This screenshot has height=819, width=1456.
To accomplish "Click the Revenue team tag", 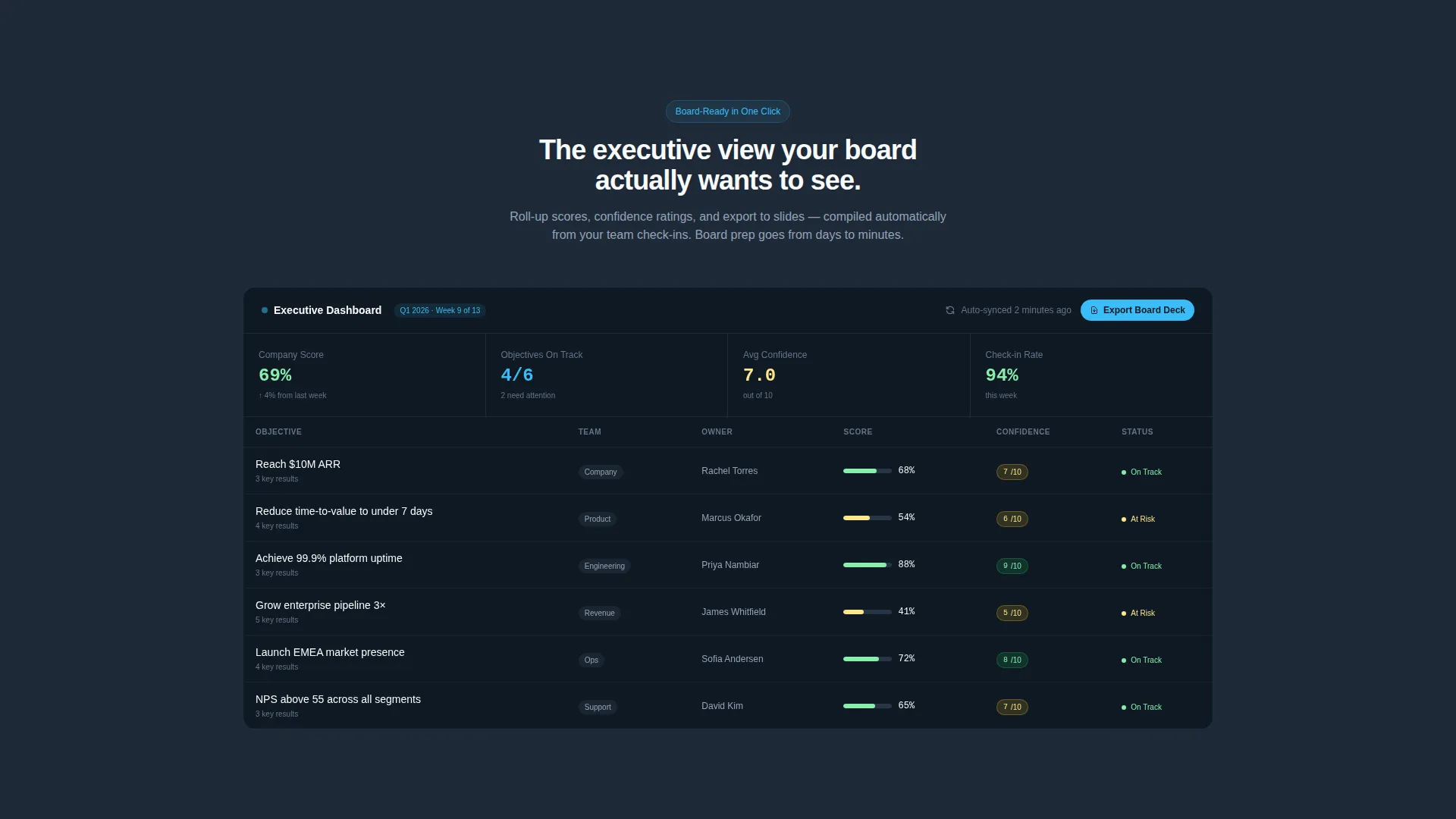I will click(x=599, y=613).
